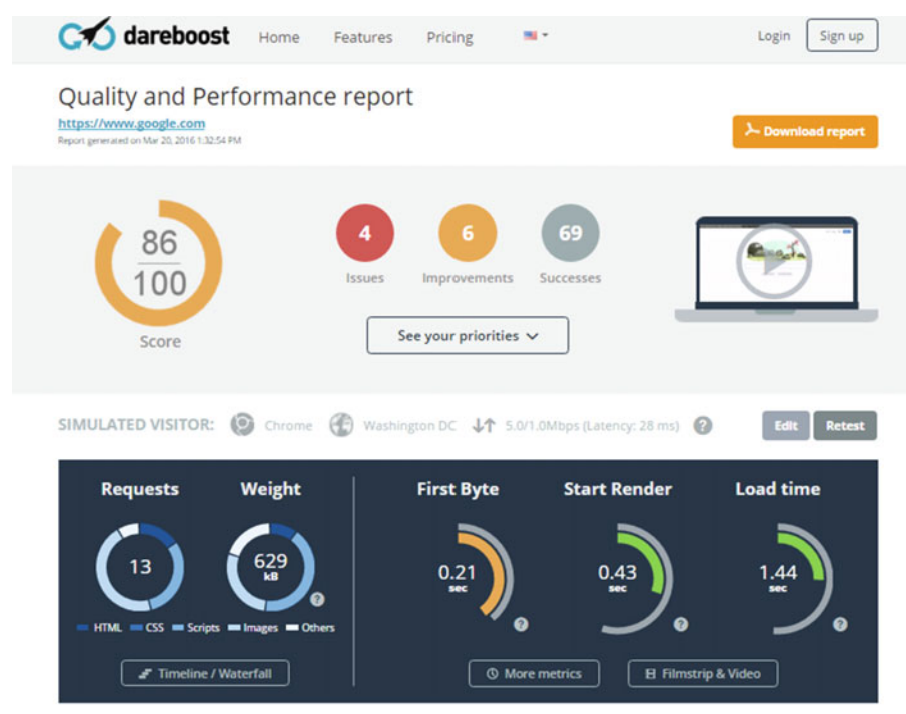
Task: Click the red 4 Issues circle
Action: [x=365, y=233]
